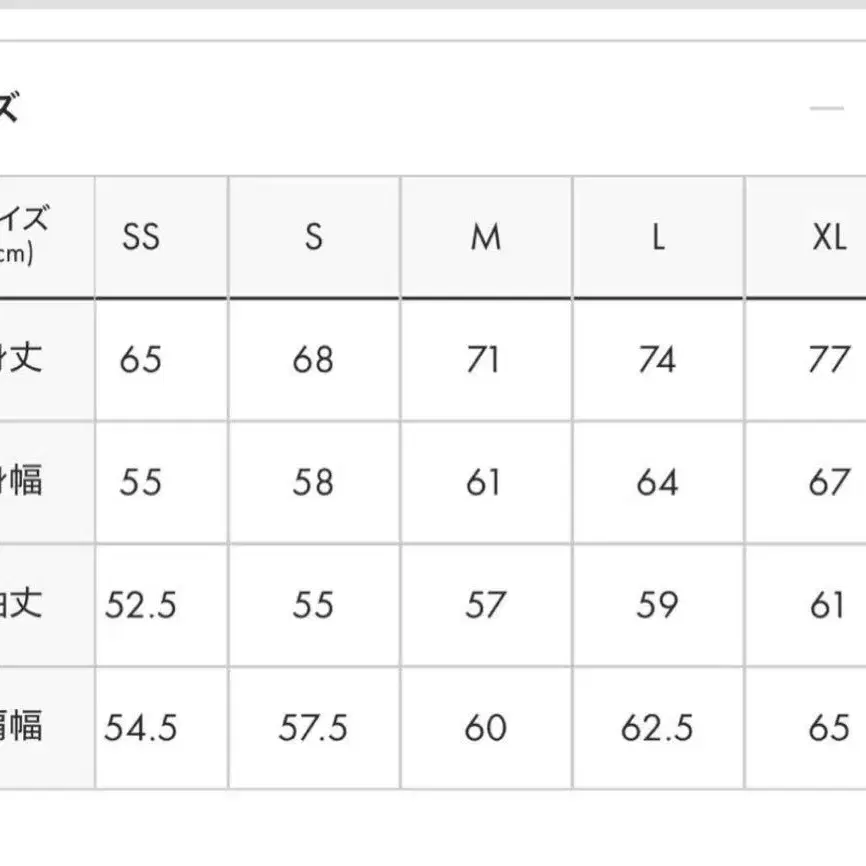Select the value 71 in the M column
The width and height of the screenshot is (866, 866).
tap(484, 359)
